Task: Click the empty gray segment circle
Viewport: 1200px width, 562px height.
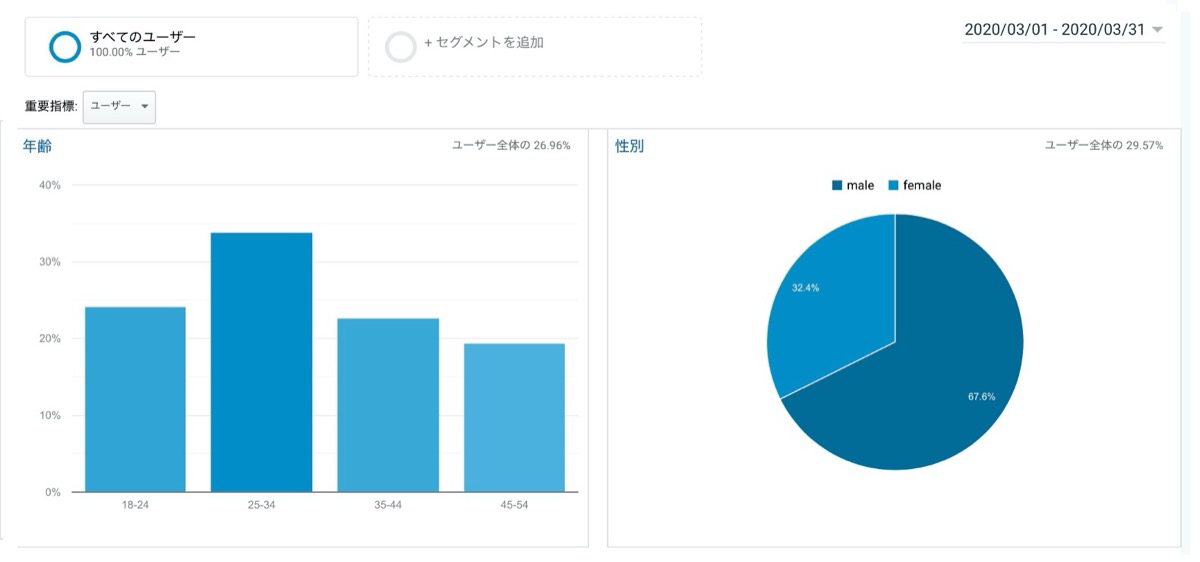Action: (401, 47)
